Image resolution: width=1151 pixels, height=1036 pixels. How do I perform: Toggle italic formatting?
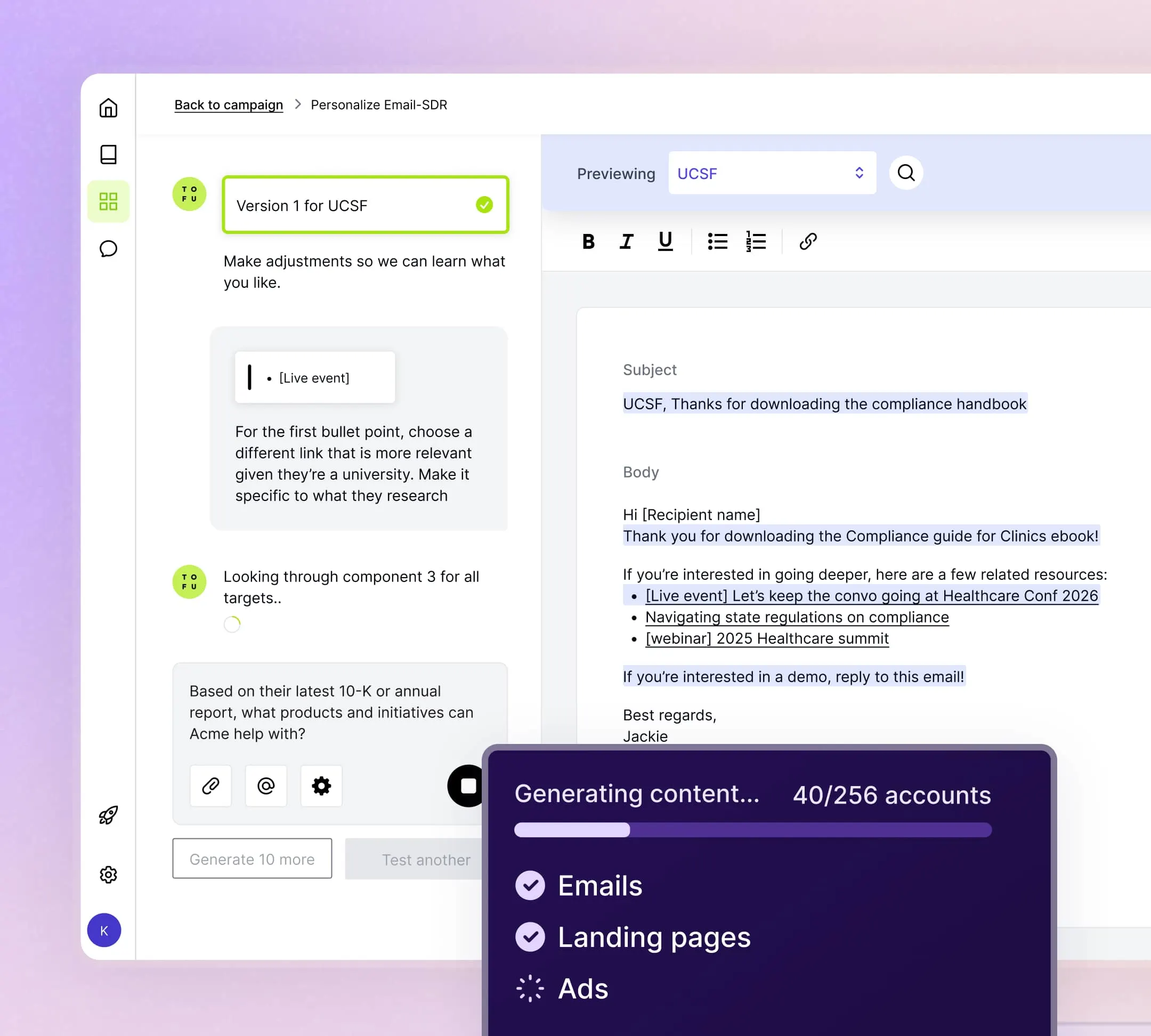coord(626,241)
